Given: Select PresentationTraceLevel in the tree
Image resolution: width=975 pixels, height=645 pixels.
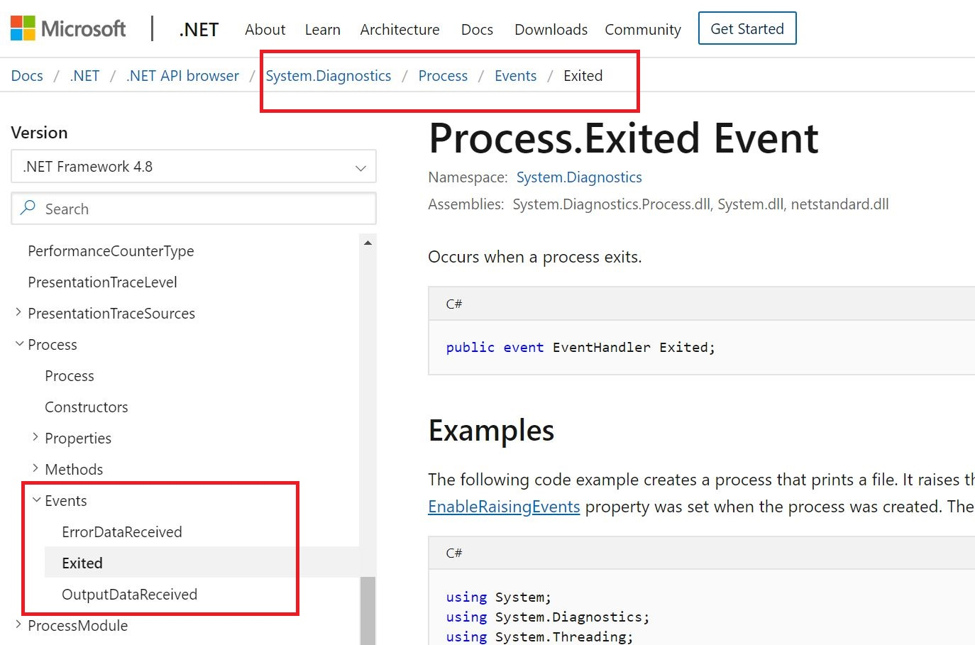Looking at the screenshot, I should point(102,282).
